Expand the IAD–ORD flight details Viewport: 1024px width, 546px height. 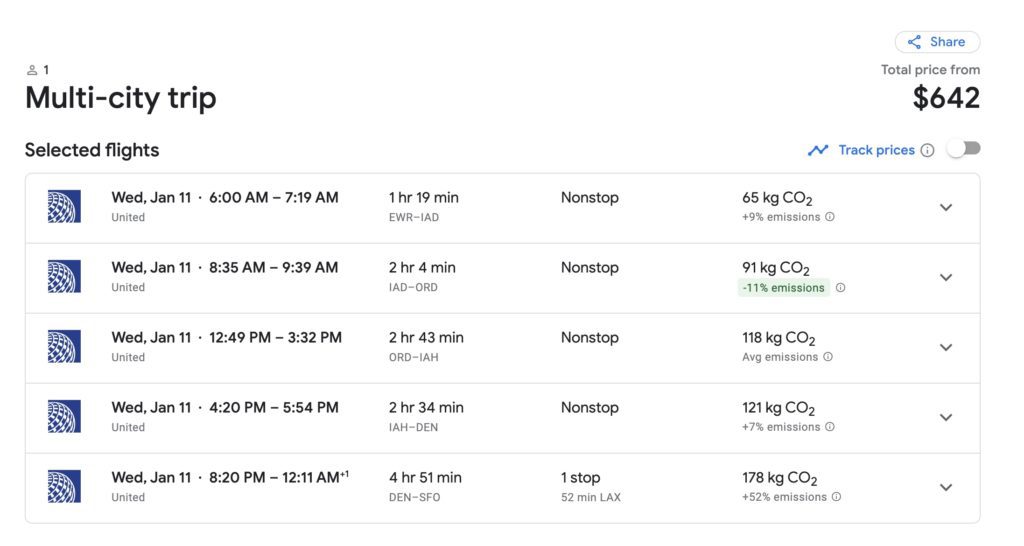coord(945,278)
